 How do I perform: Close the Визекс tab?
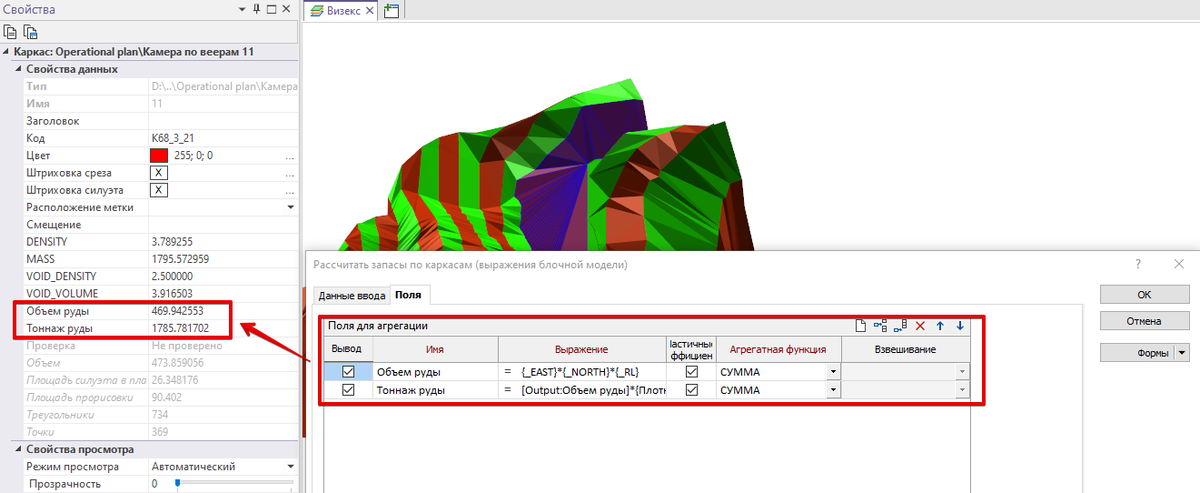[x=370, y=10]
